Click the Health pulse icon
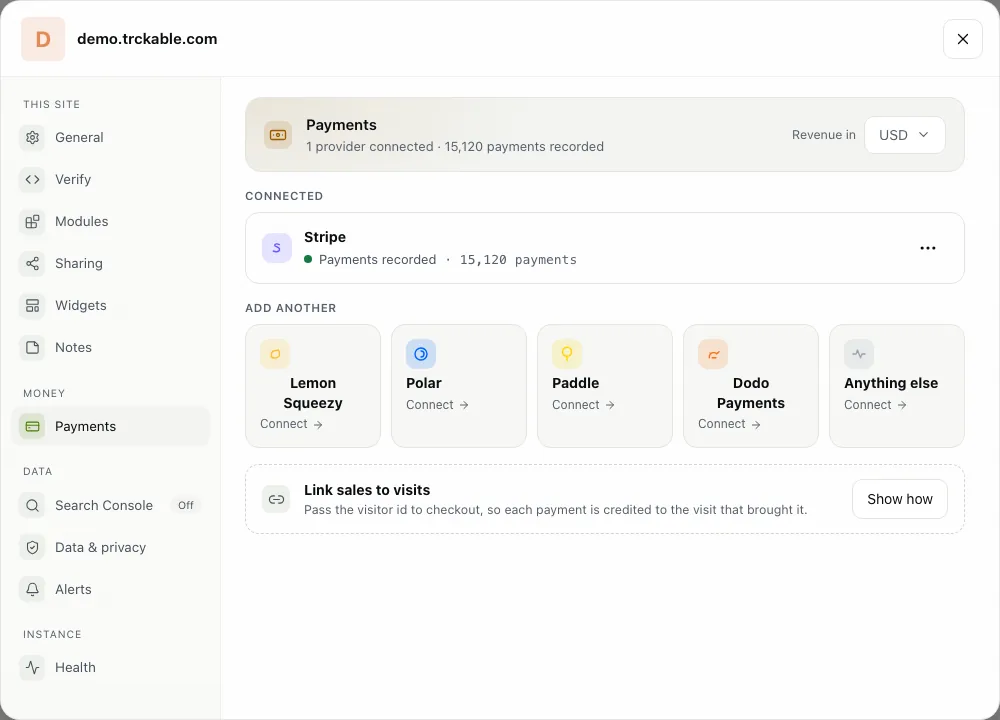This screenshot has height=720, width=1000. tap(33, 667)
